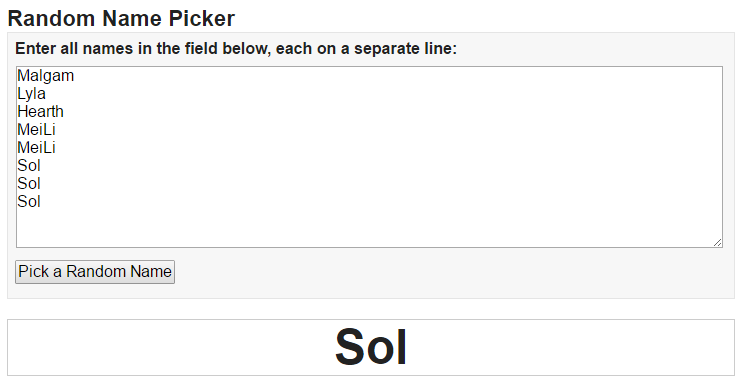
Task: Click blank result box area left of Sol
Action: [170, 348]
